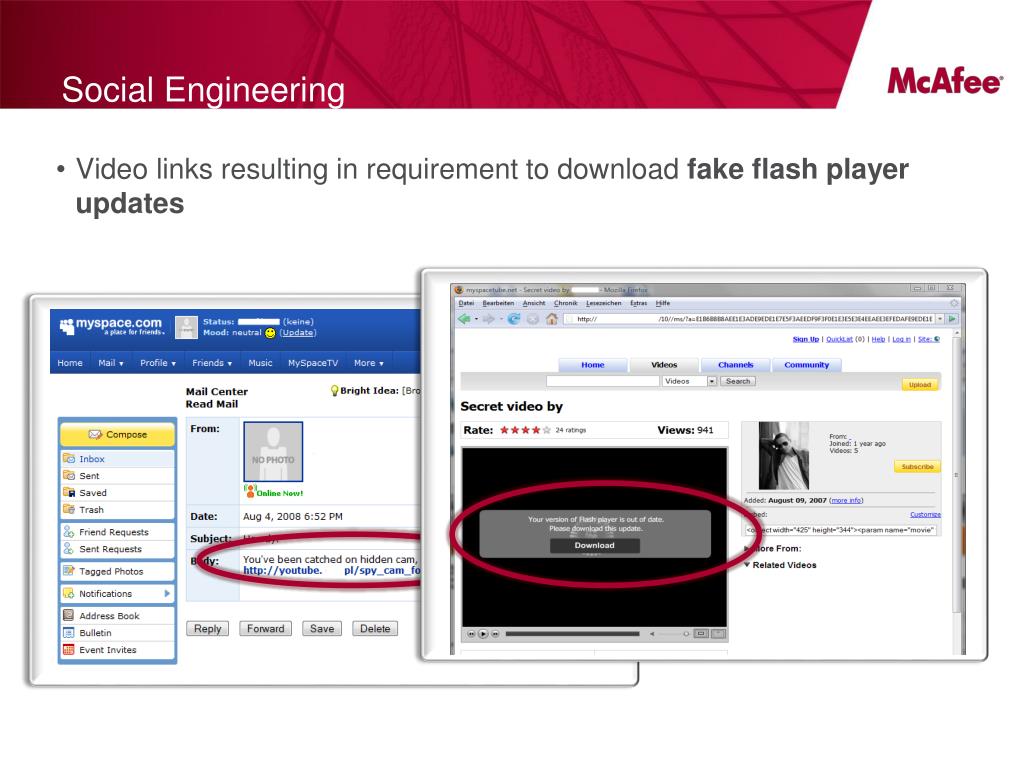Open the Chronik menu in Firefox
Screen dimensions: 1024x768
[x=566, y=303]
